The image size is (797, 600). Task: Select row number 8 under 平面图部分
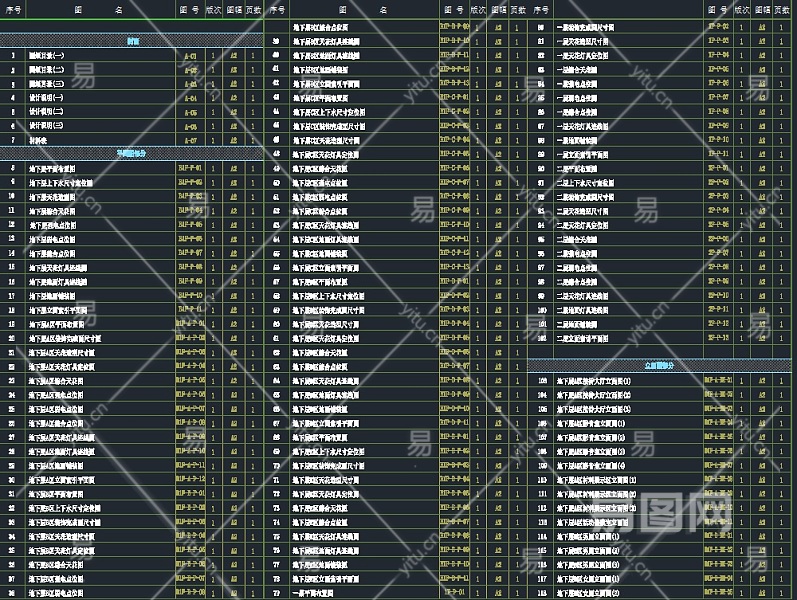[x=12, y=168]
